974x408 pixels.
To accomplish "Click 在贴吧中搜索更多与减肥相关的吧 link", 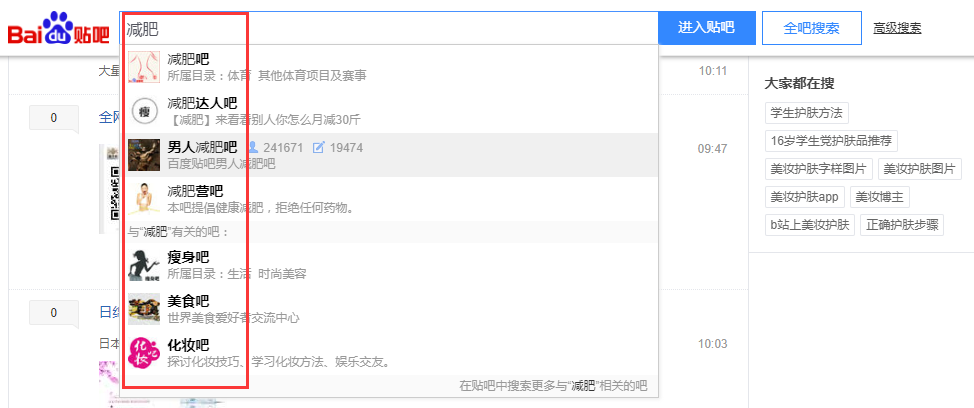I will click(553, 386).
